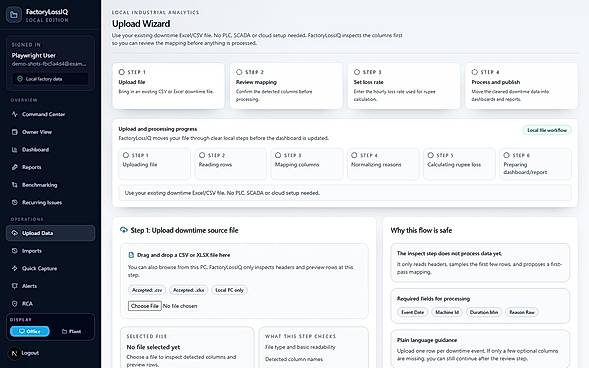Click the Owner View sidebar icon
Screen dimensions: 589x368
coord(15,132)
